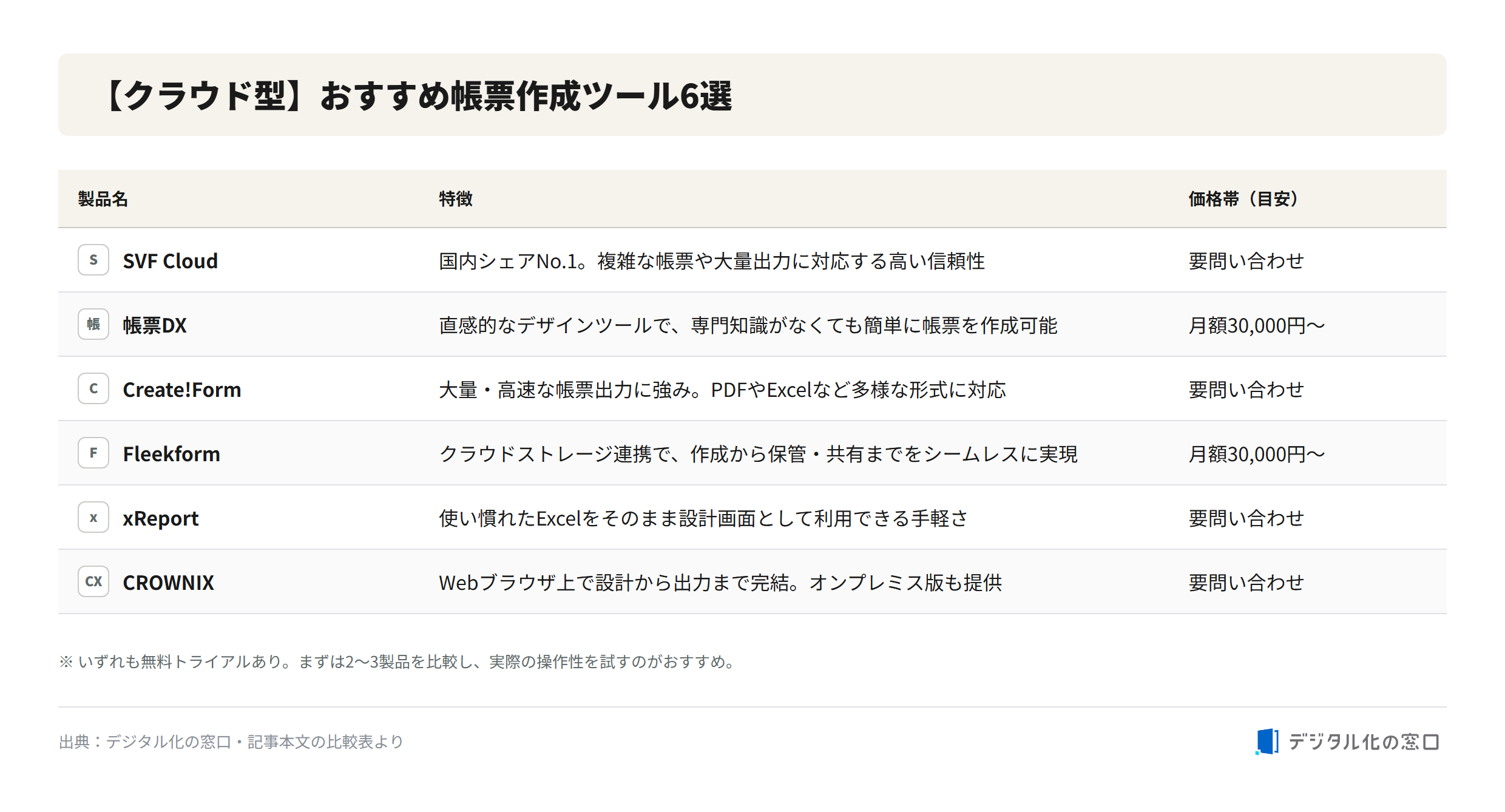The width and height of the screenshot is (1505, 812).
Task: Click 帳票DX price cell '月額30,000円〜'
Action: pyautogui.click(x=1256, y=325)
